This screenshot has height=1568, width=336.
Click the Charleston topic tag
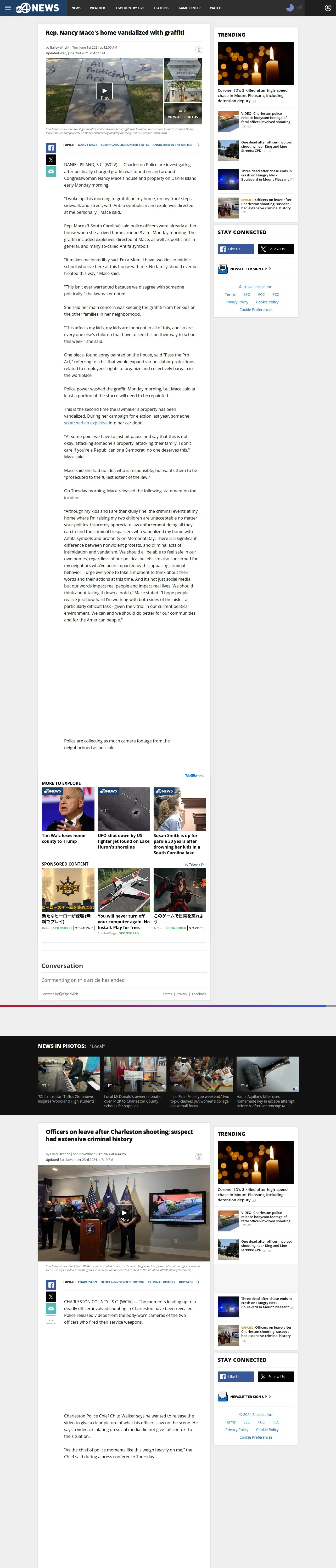(87, 1282)
